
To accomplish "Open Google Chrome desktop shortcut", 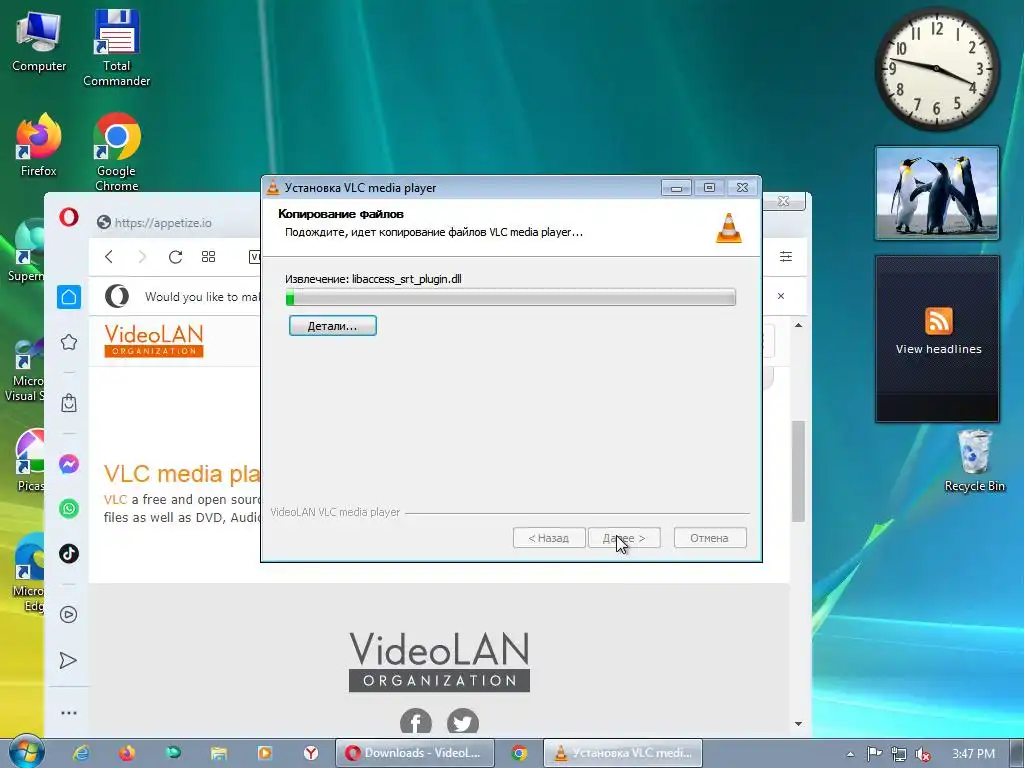I will (116, 152).
